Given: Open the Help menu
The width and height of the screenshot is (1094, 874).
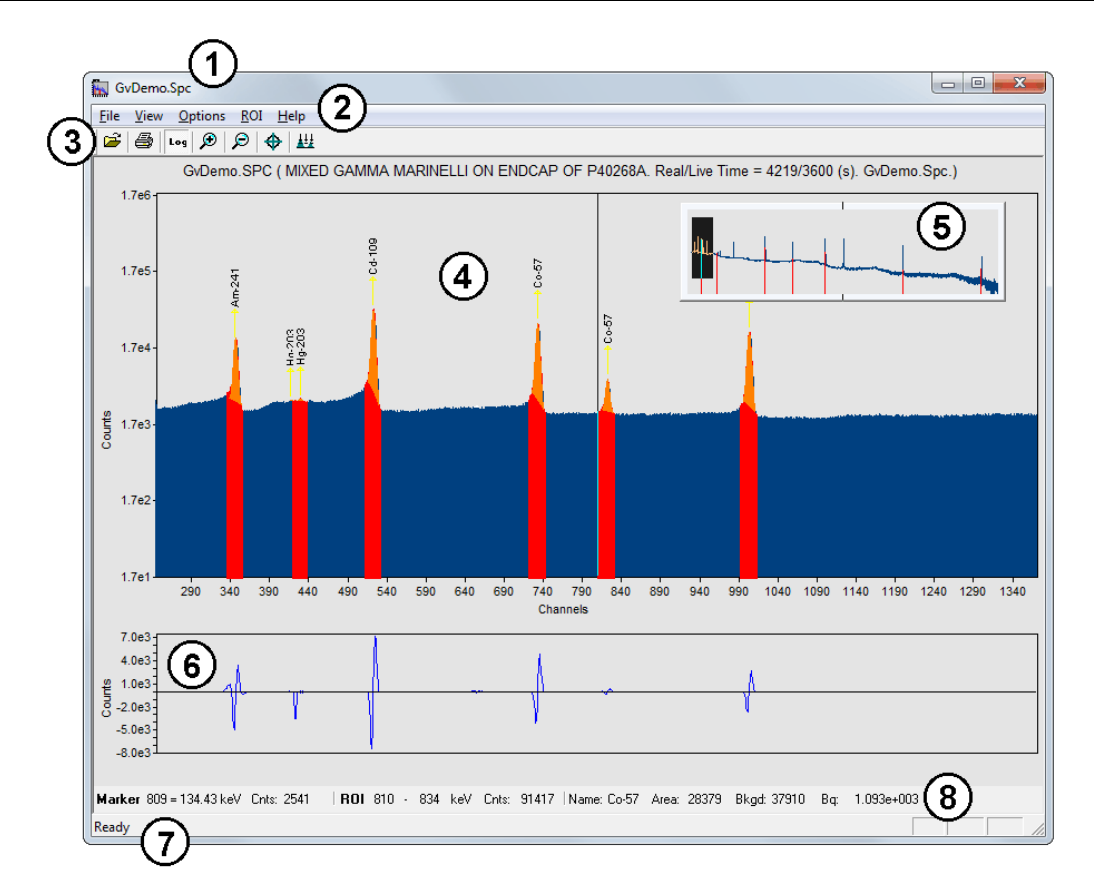Looking at the screenshot, I should click(x=291, y=116).
